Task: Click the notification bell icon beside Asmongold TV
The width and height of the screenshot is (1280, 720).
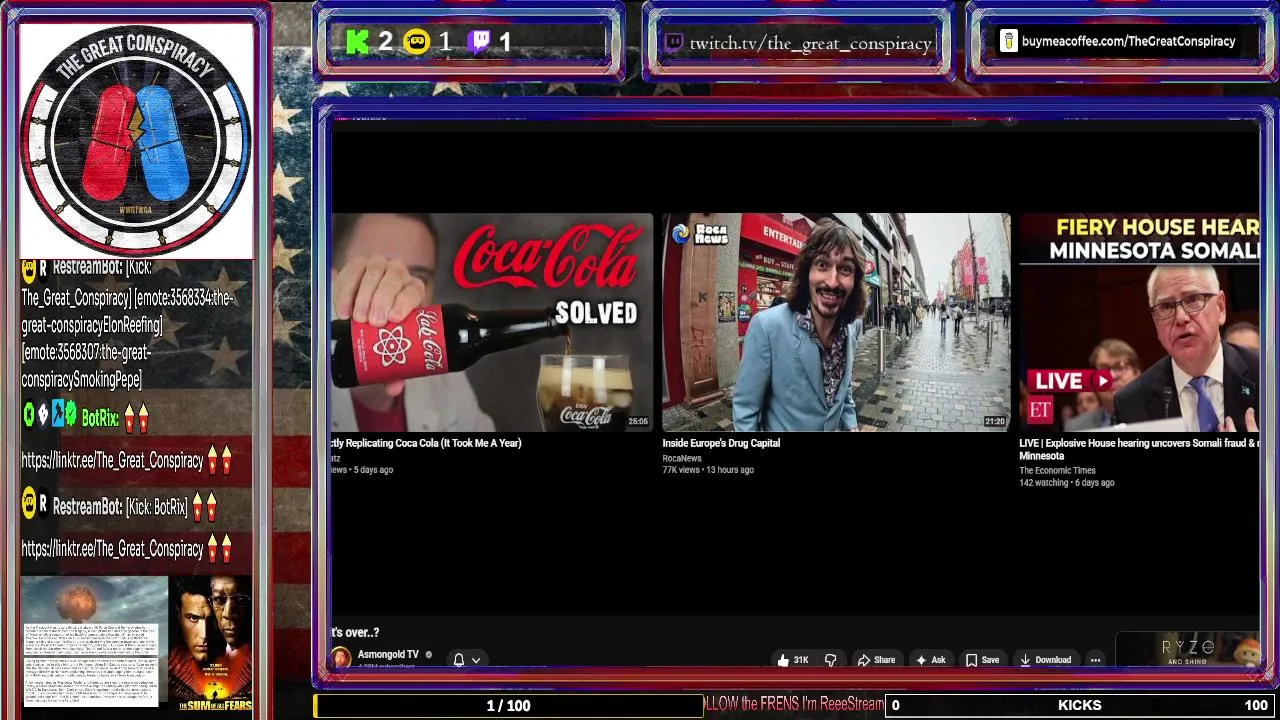Action: point(458,660)
